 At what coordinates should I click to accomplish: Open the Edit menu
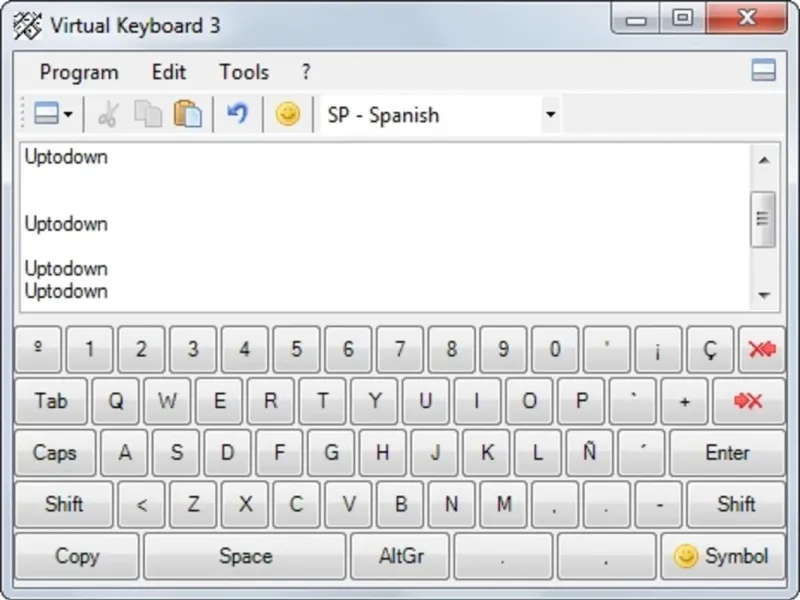(x=169, y=72)
